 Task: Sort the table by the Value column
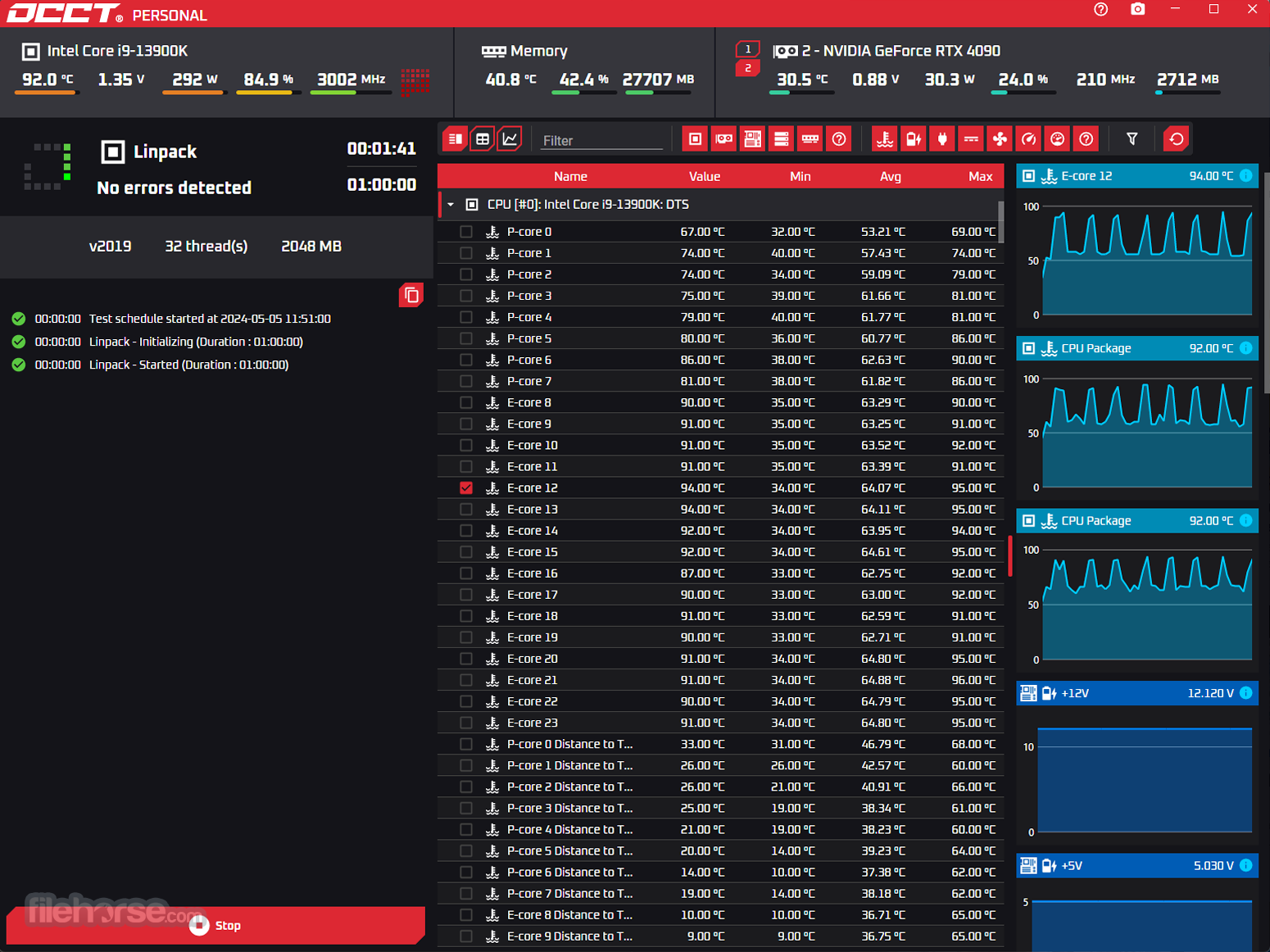(x=705, y=176)
